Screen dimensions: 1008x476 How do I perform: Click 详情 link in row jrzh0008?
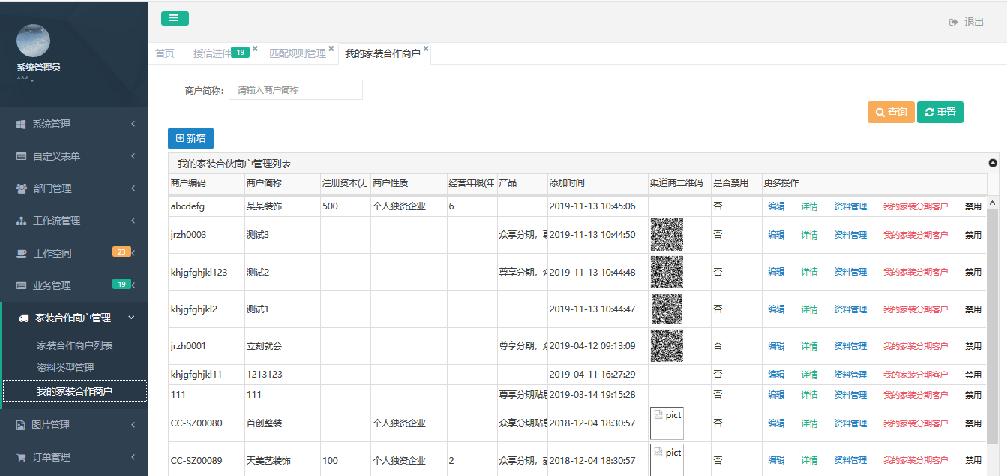(809, 235)
